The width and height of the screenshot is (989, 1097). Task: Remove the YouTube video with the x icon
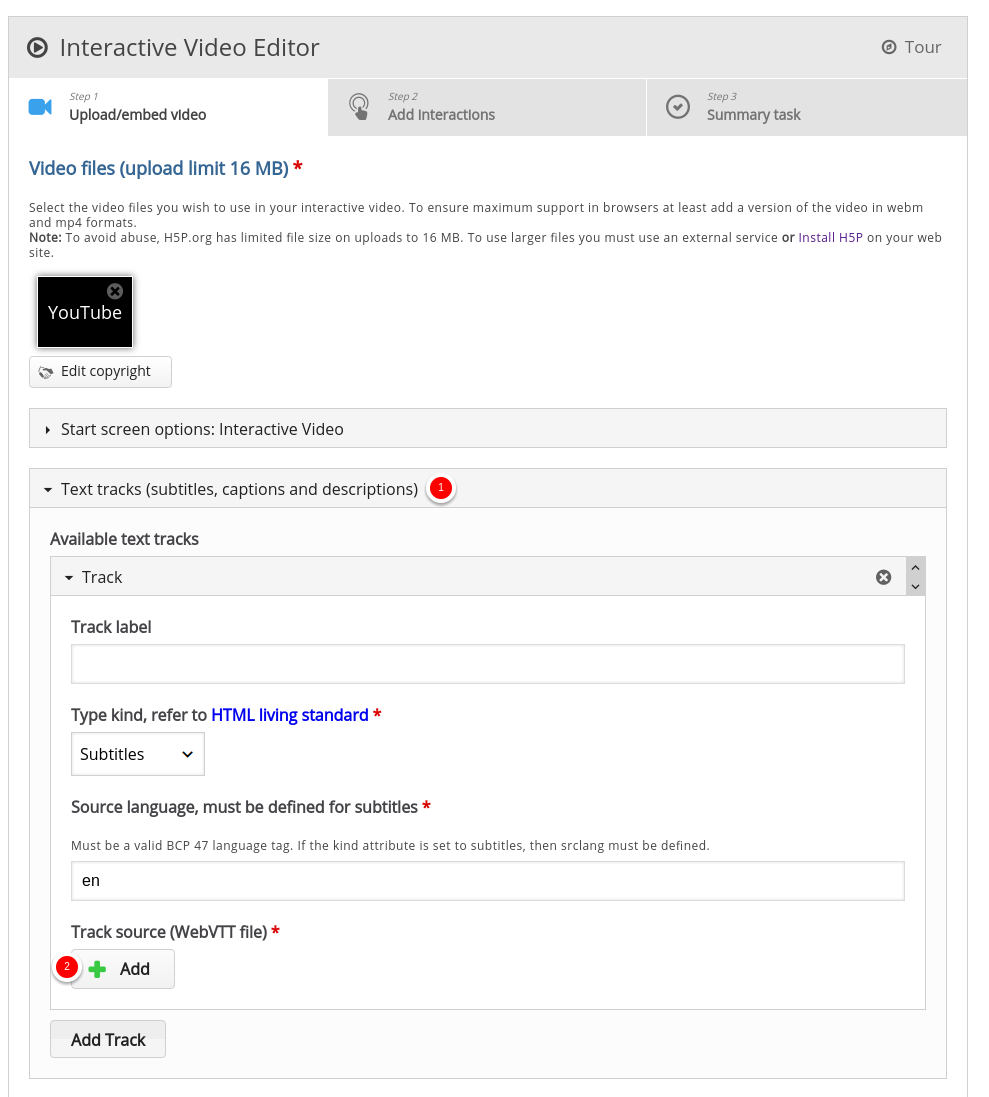tap(115, 291)
